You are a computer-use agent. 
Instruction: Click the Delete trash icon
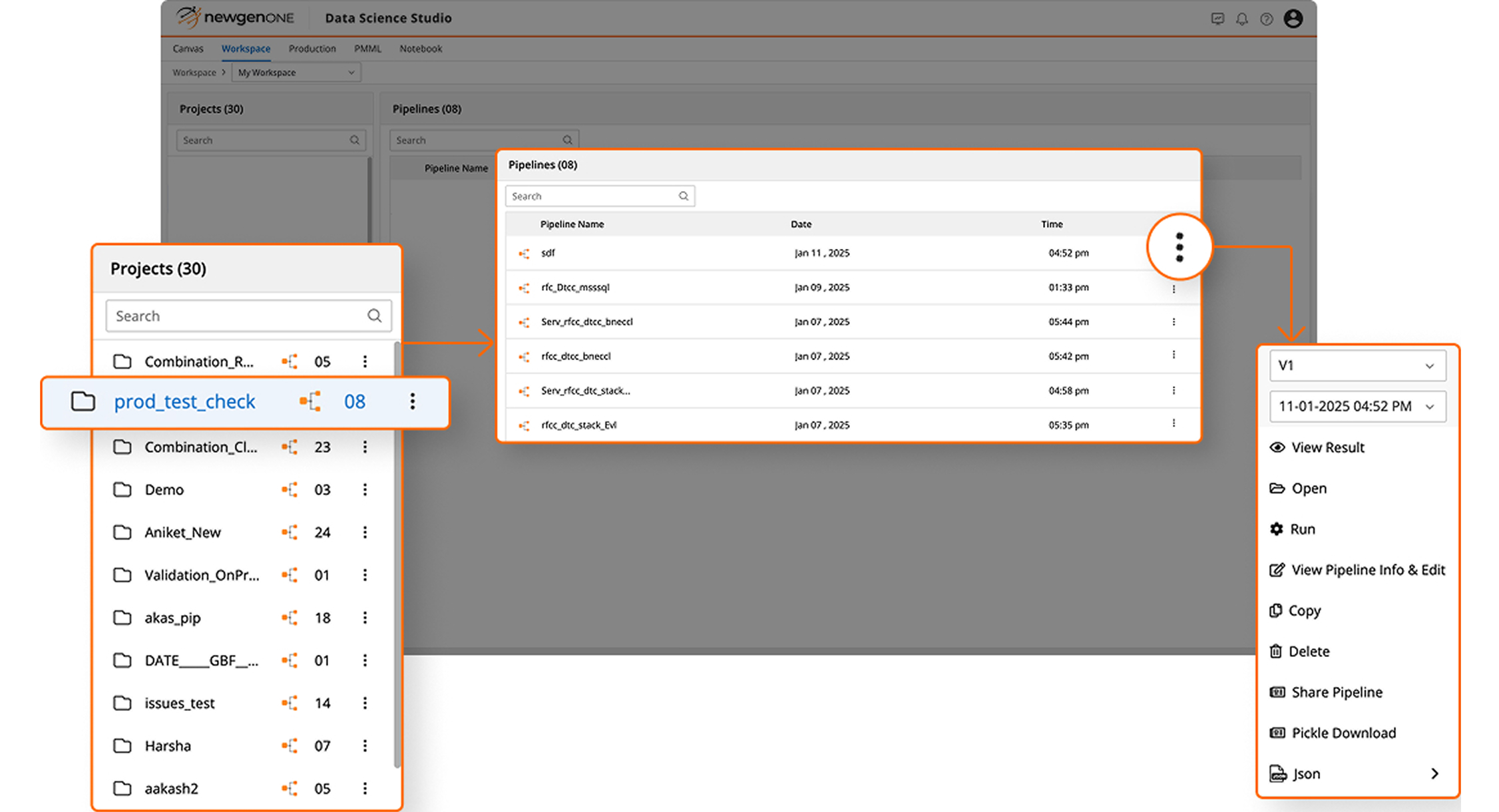coord(1277,651)
